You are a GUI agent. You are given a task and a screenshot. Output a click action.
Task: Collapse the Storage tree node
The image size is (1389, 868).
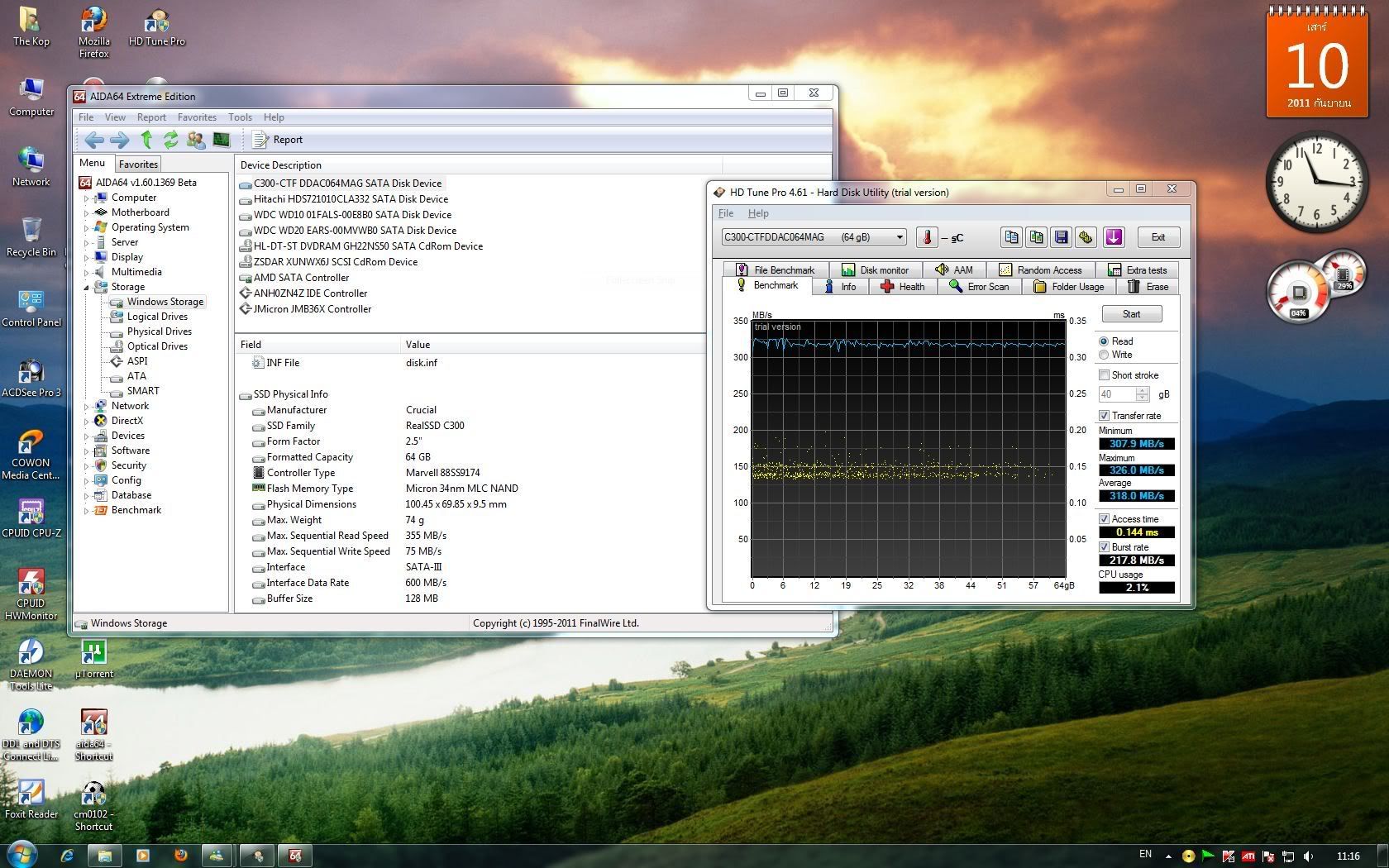pyautogui.click(x=86, y=288)
